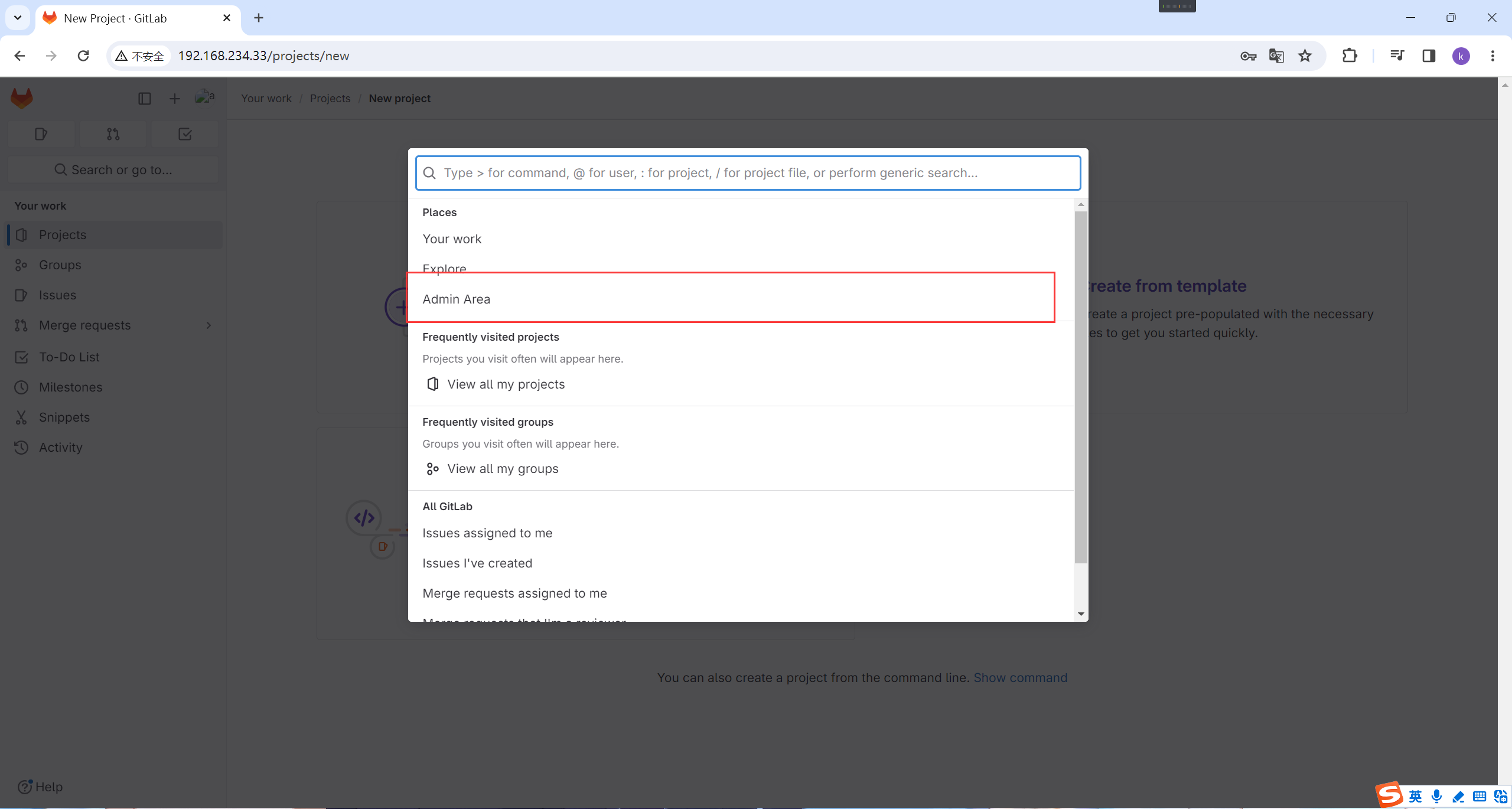The height and width of the screenshot is (809, 1512).
Task: Toggle the browser side panel icon
Action: pos(1429,56)
